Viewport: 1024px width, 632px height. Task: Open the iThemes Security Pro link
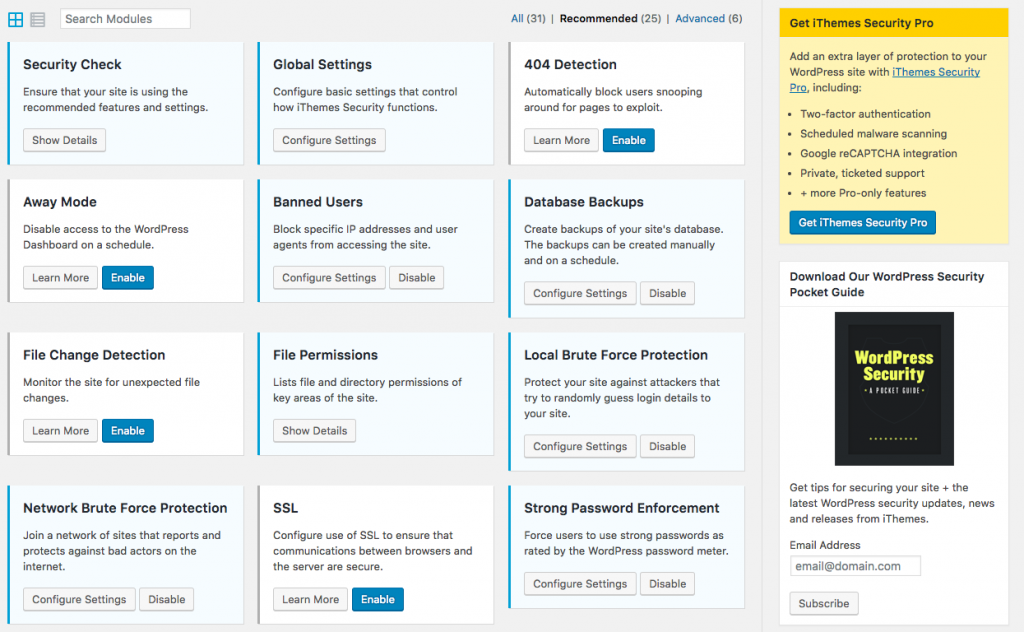(x=935, y=73)
